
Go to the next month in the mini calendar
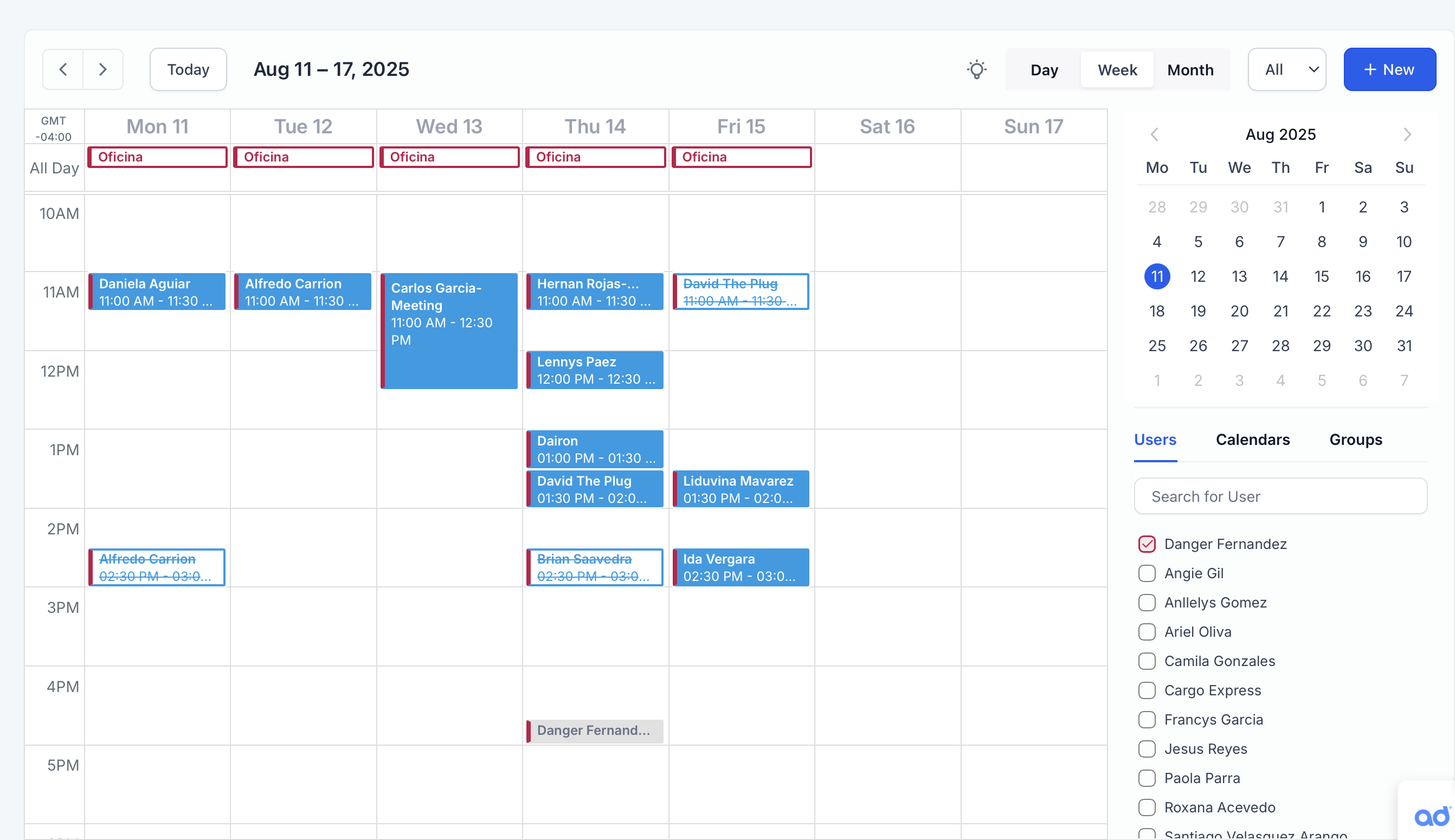point(1407,134)
